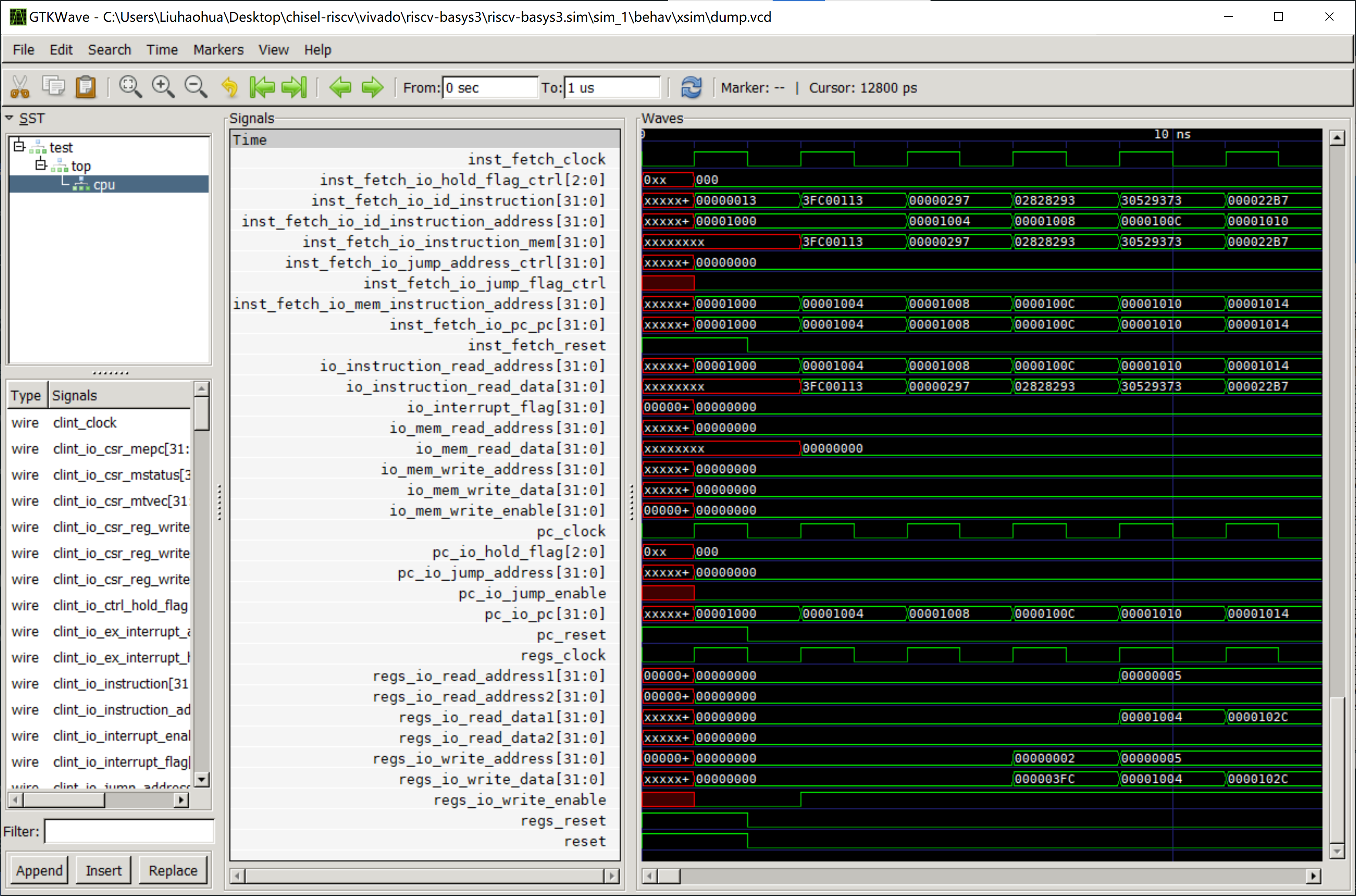Viewport: 1356px width, 896px height.
Task: Find previous edge with left arrow
Action: coord(341,87)
